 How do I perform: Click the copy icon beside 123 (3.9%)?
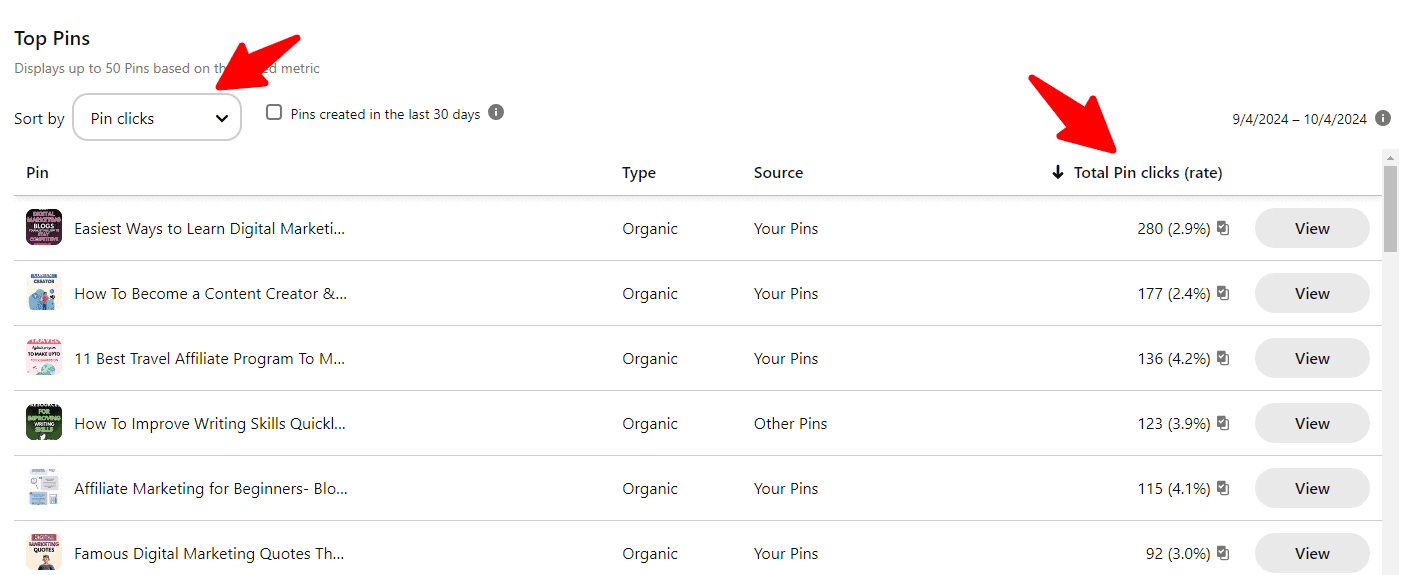1223,424
